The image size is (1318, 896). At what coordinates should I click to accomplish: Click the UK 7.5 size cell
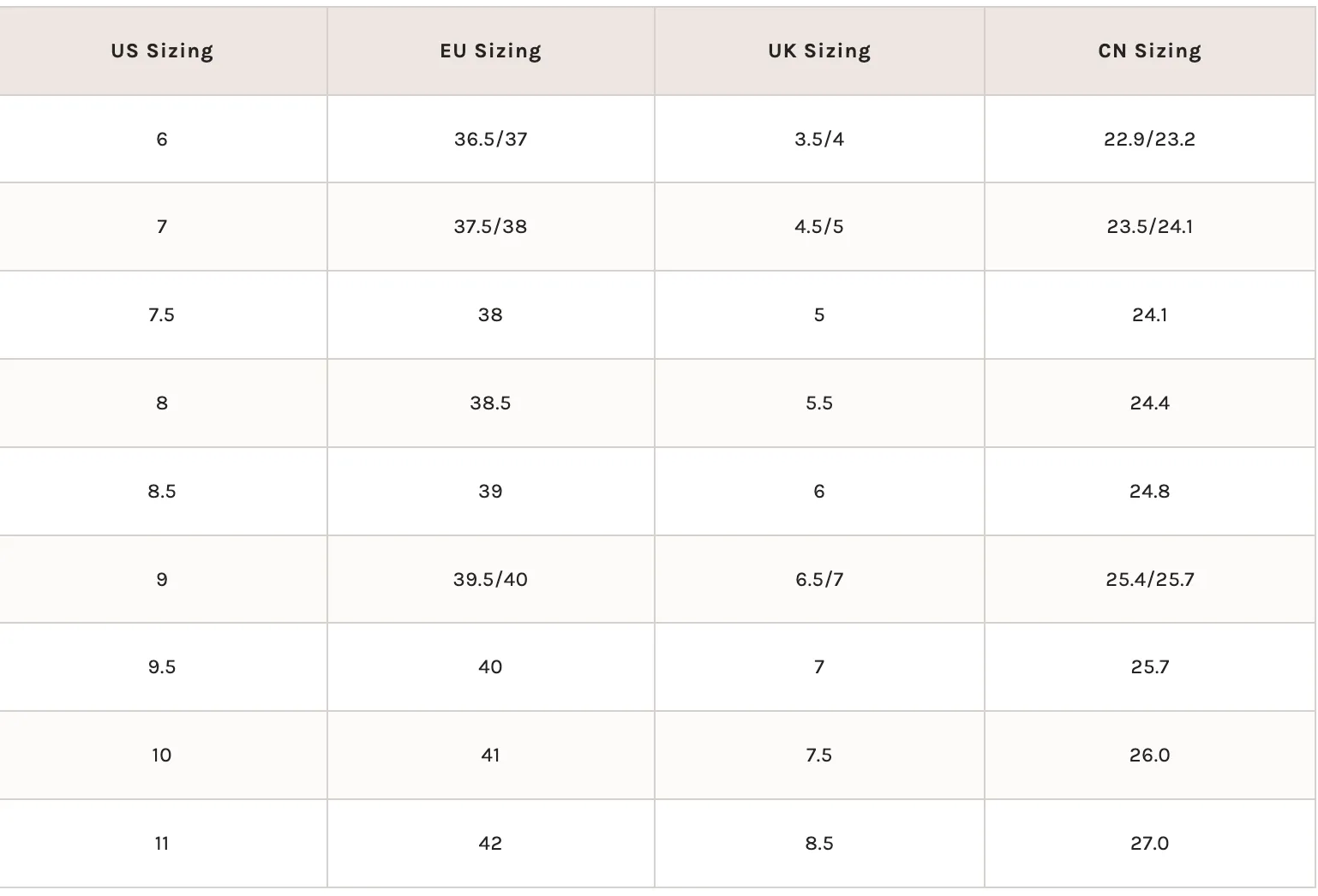point(820,756)
